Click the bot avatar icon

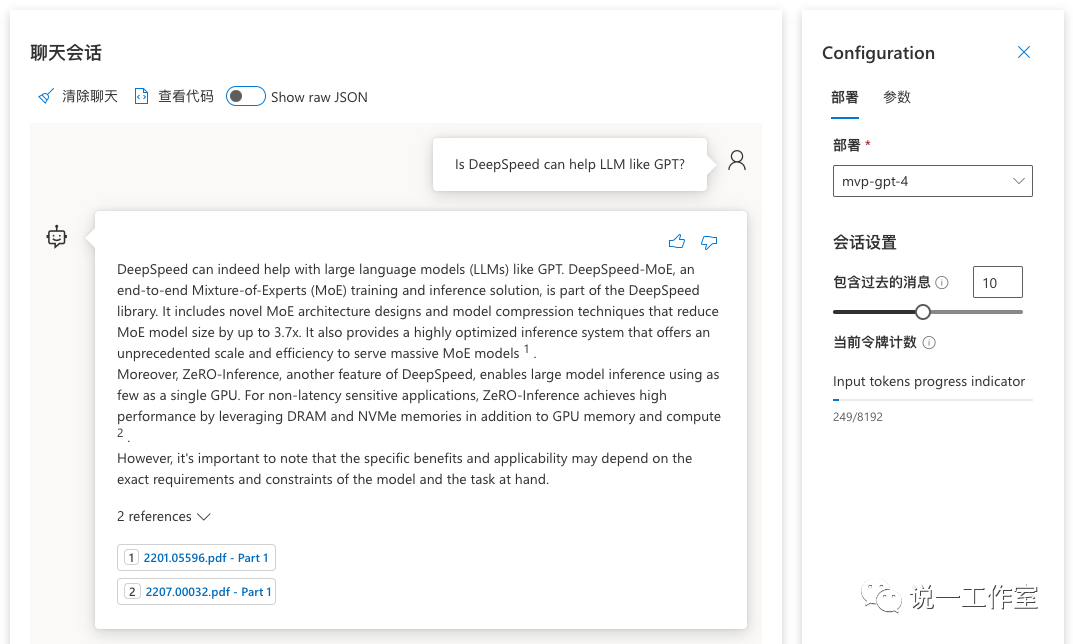coord(57,237)
